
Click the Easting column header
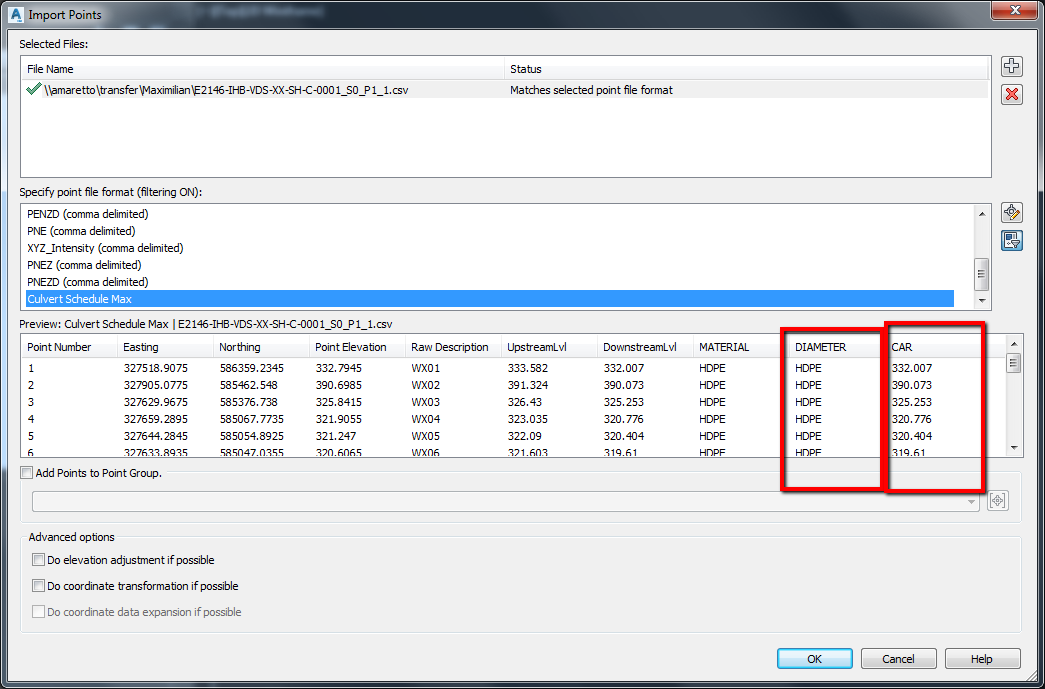click(165, 347)
